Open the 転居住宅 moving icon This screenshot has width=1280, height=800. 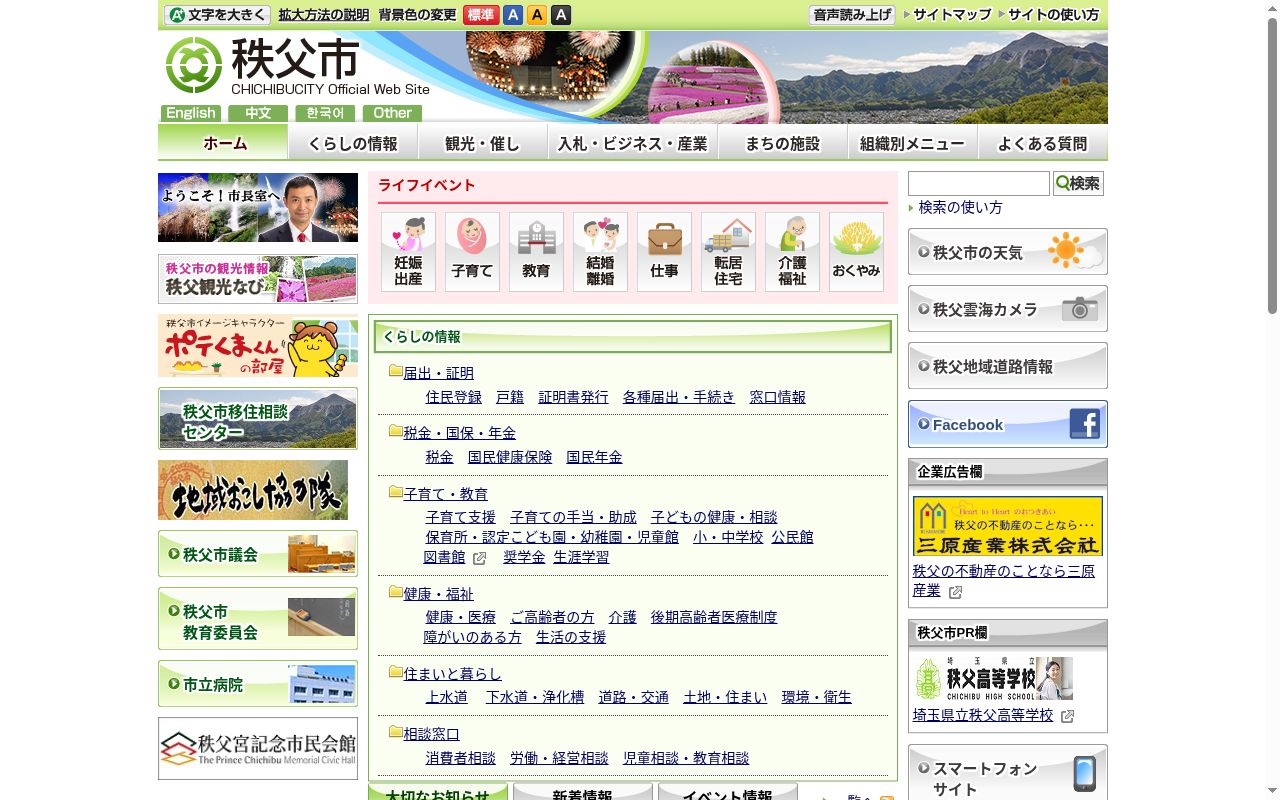pos(728,252)
